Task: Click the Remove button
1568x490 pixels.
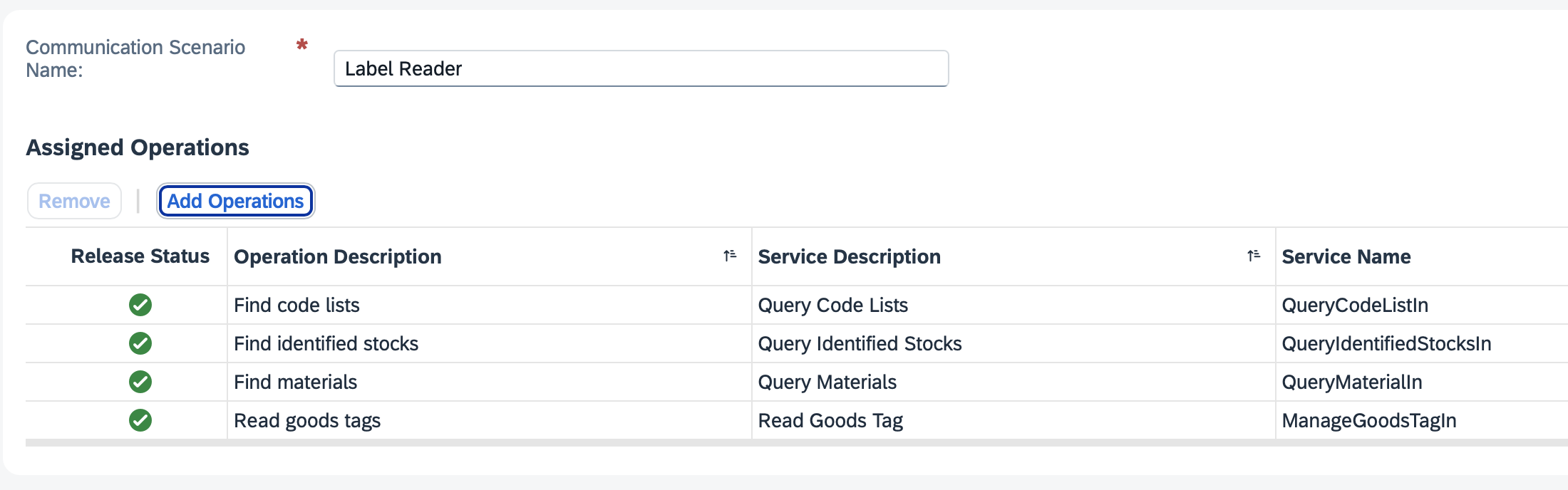Action: click(x=74, y=202)
